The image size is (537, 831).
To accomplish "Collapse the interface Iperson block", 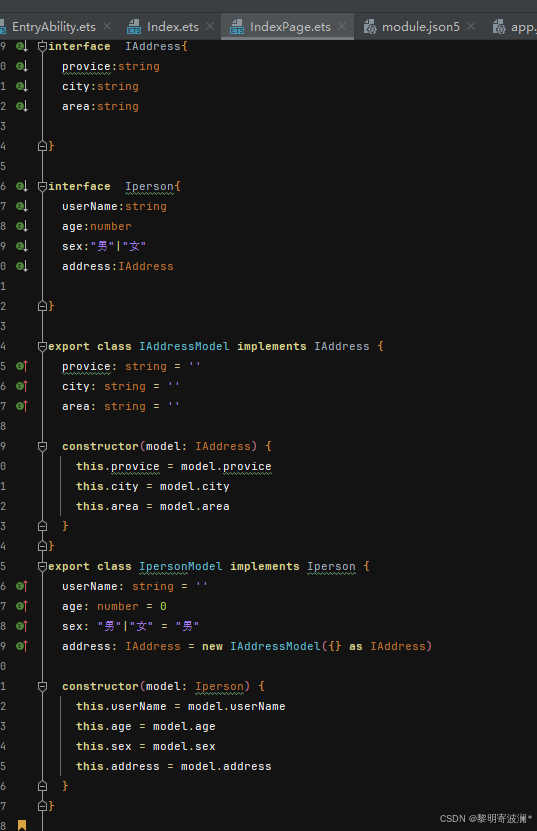I will (x=42, y=187).
